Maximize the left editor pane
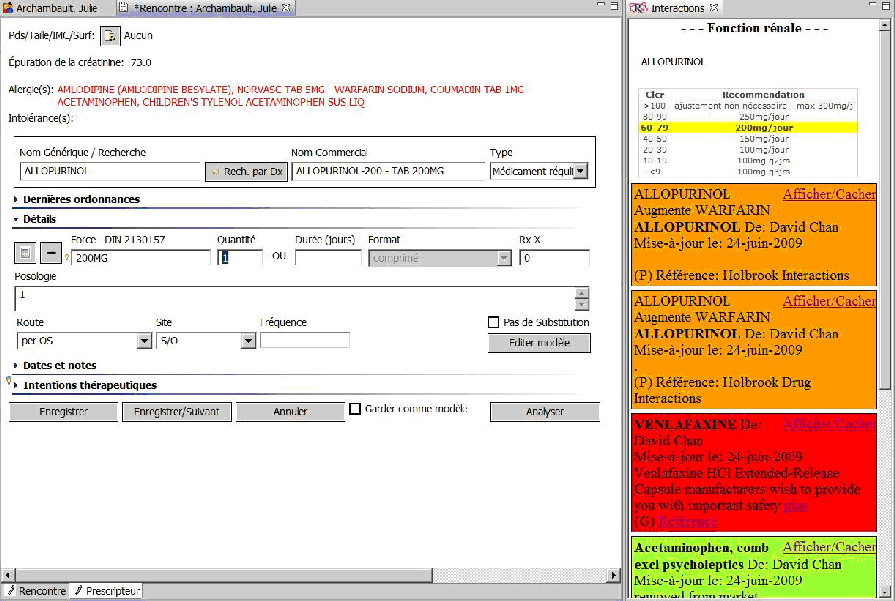Viewport: 895px width, 601px height. 612,8
